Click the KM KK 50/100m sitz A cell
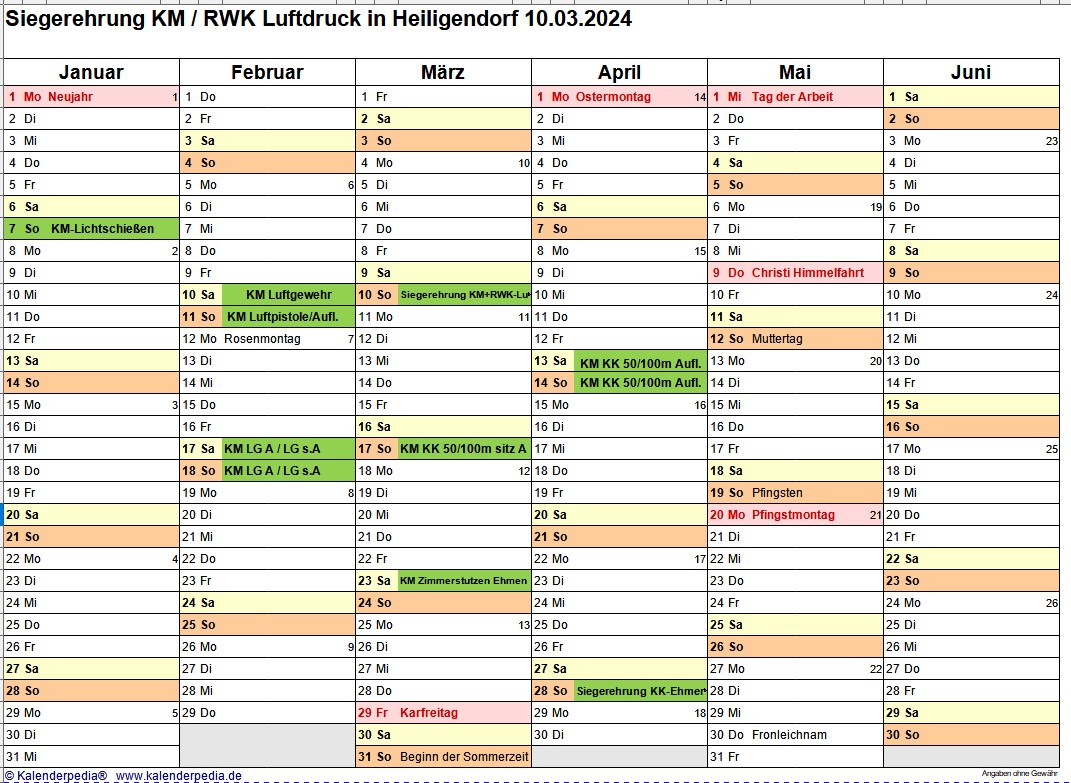 463,449
